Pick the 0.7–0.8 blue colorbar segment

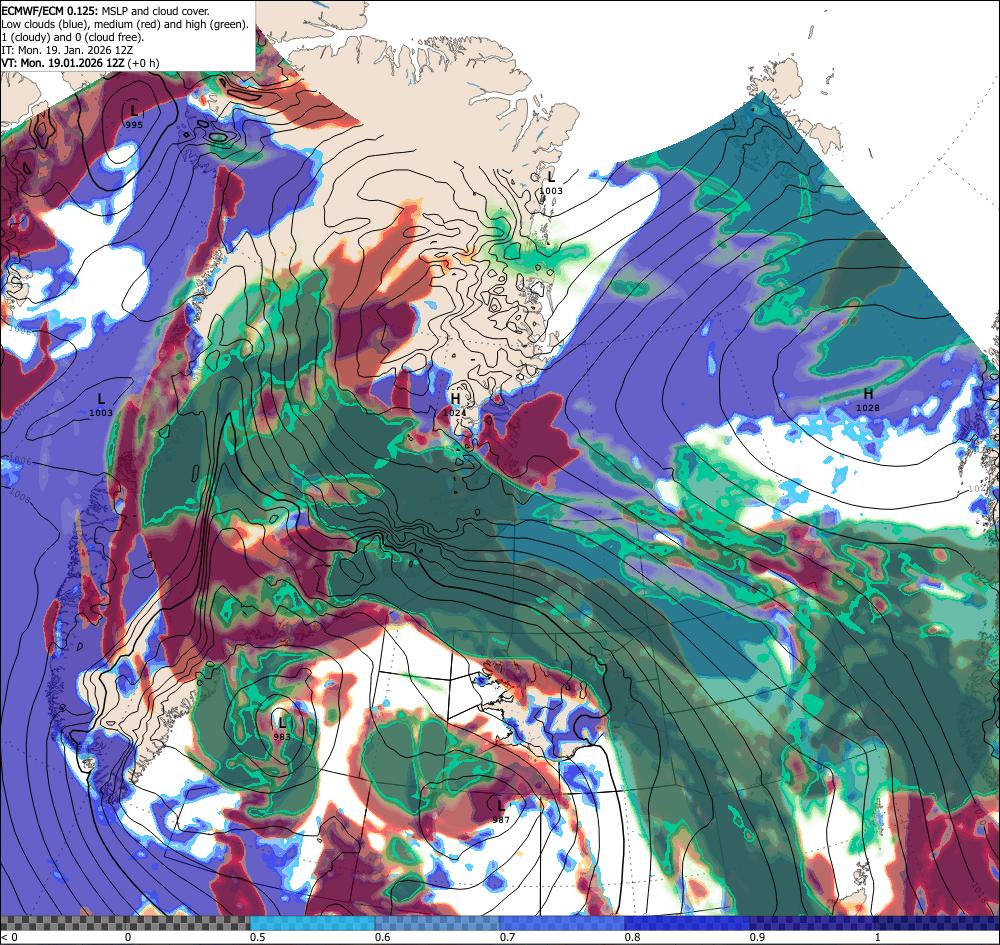562,923
